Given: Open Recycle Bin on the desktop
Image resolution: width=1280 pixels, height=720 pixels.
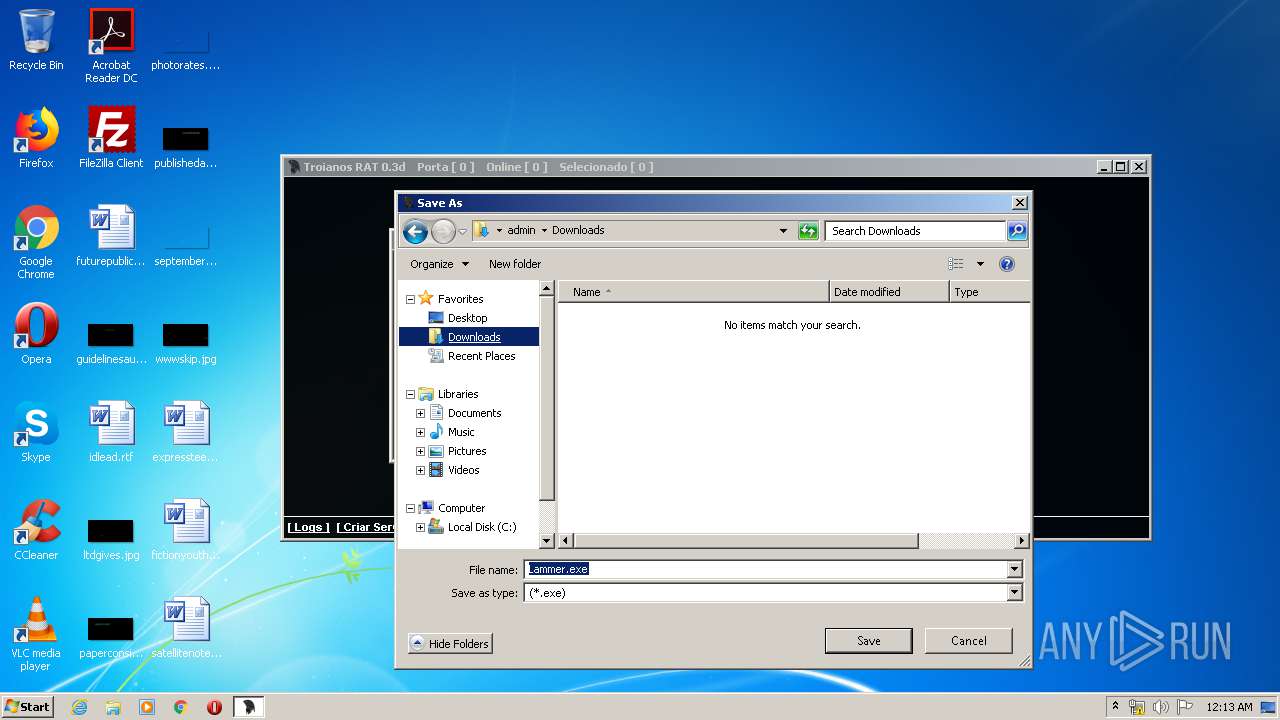Looking at the screenshot, I should pos(36,40).
